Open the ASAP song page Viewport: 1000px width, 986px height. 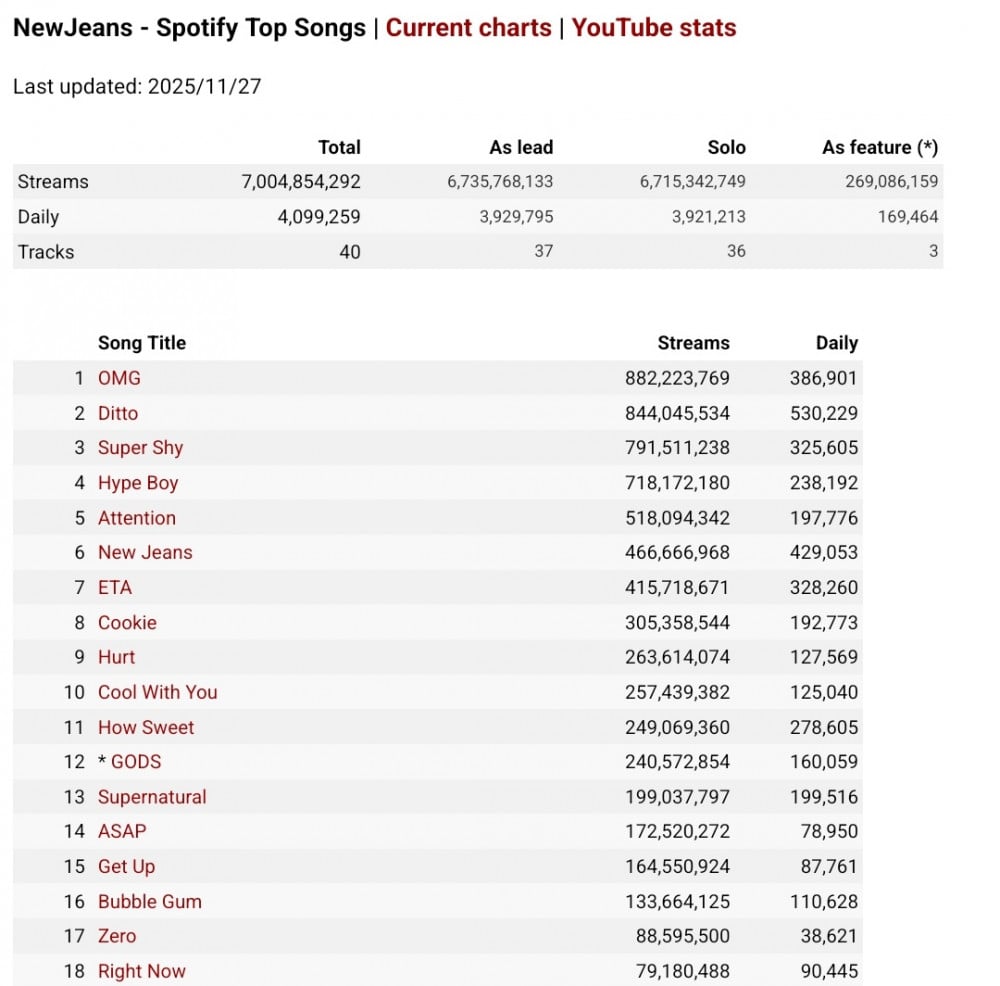click(x=122, y=831)
